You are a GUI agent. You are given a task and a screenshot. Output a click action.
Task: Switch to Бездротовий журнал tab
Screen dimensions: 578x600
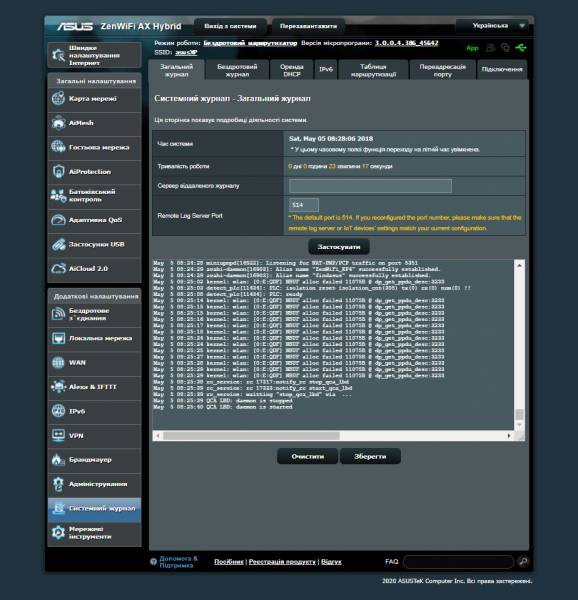click(x=237, y=70)
